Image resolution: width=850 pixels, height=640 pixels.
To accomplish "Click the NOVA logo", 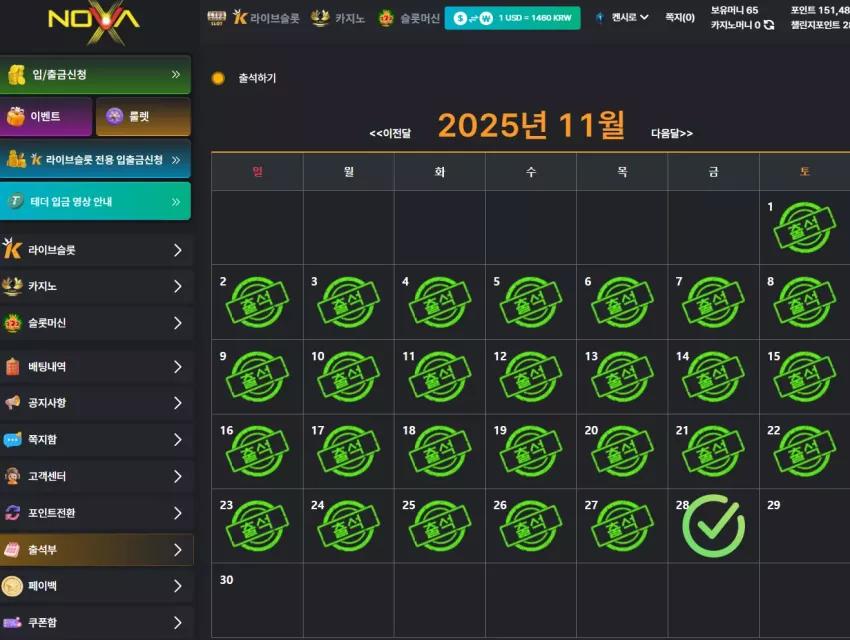I will 94,22.
